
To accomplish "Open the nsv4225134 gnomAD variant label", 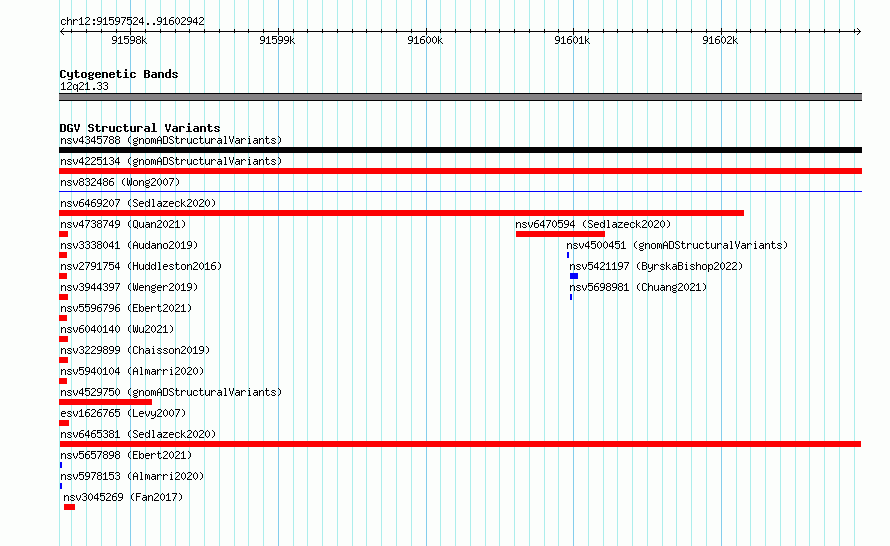I will pyautogui.click(x=171, y=161).
